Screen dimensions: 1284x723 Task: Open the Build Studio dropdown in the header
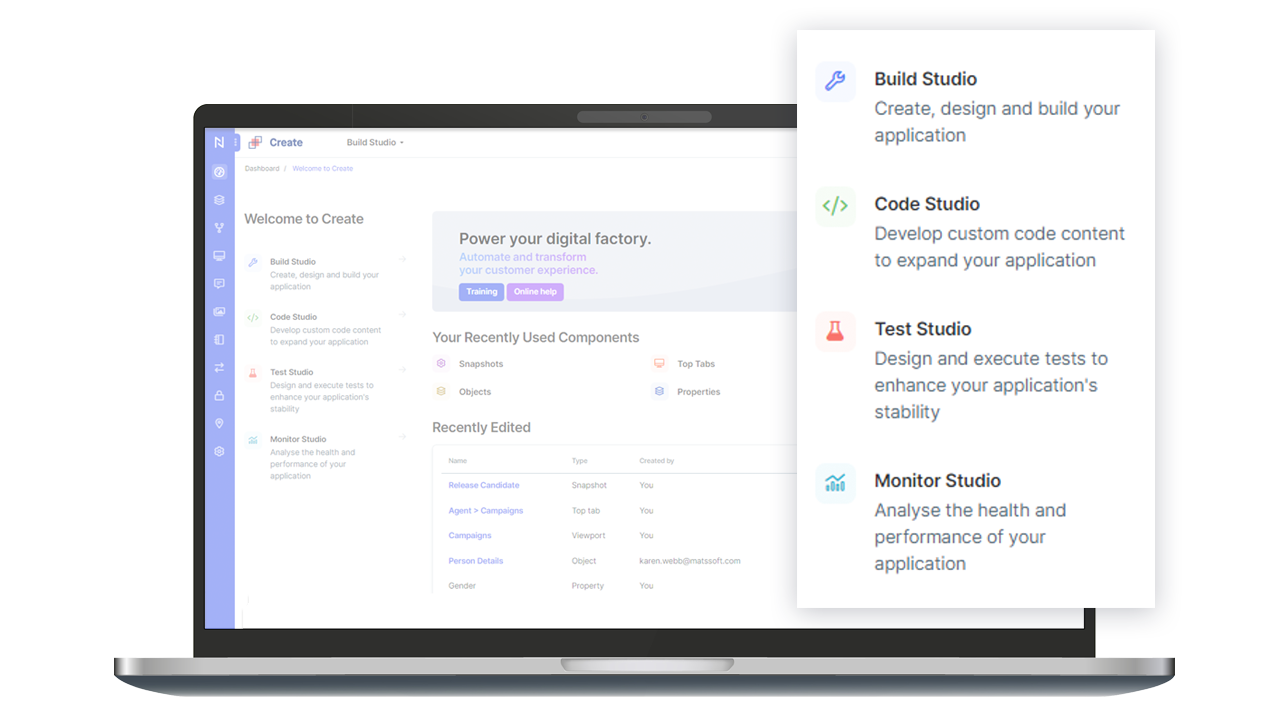(374, 142)
